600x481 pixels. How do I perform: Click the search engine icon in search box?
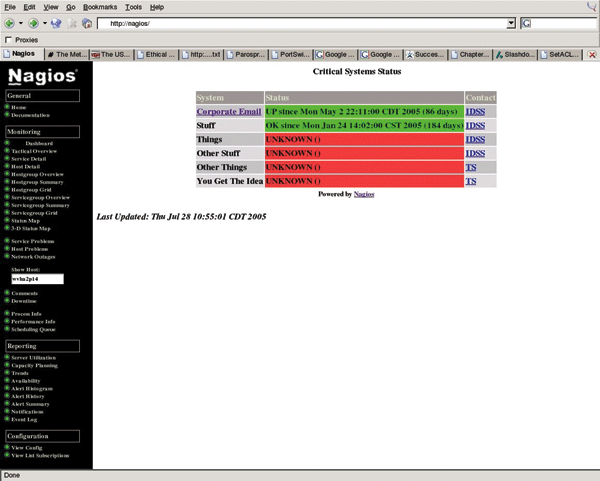coord(527,22)
